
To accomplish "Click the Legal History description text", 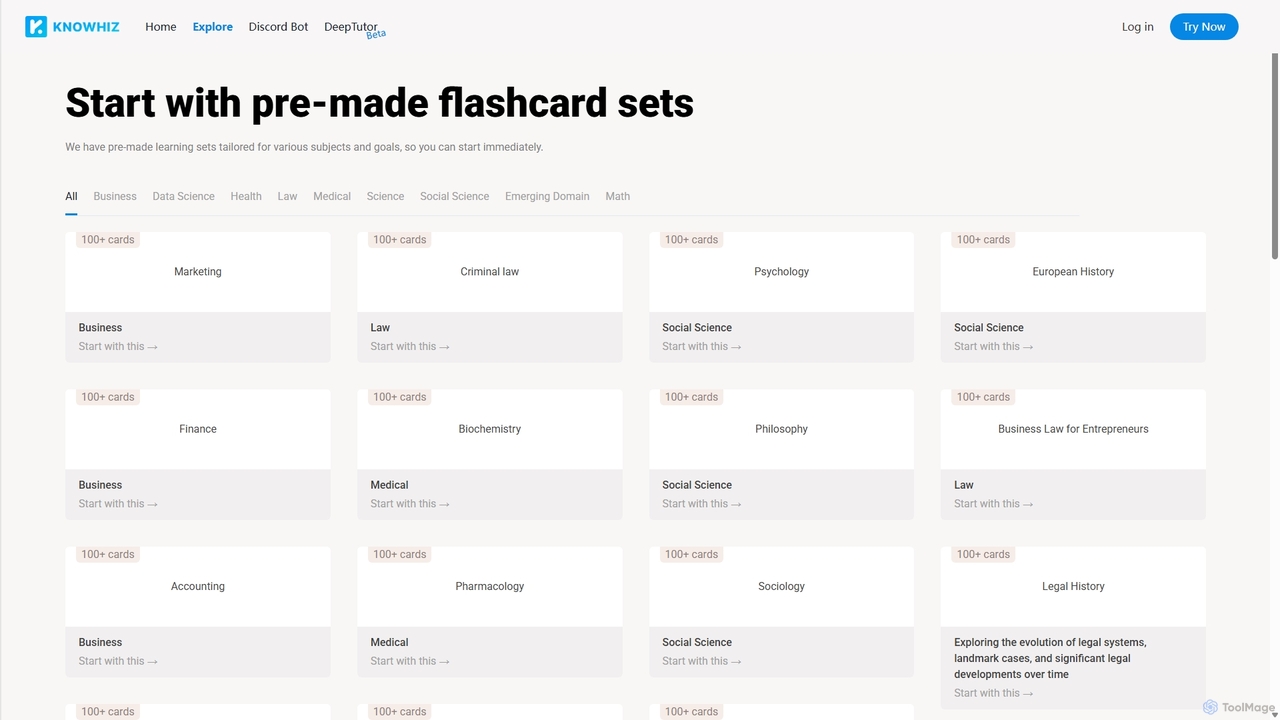I will 1050,658.
